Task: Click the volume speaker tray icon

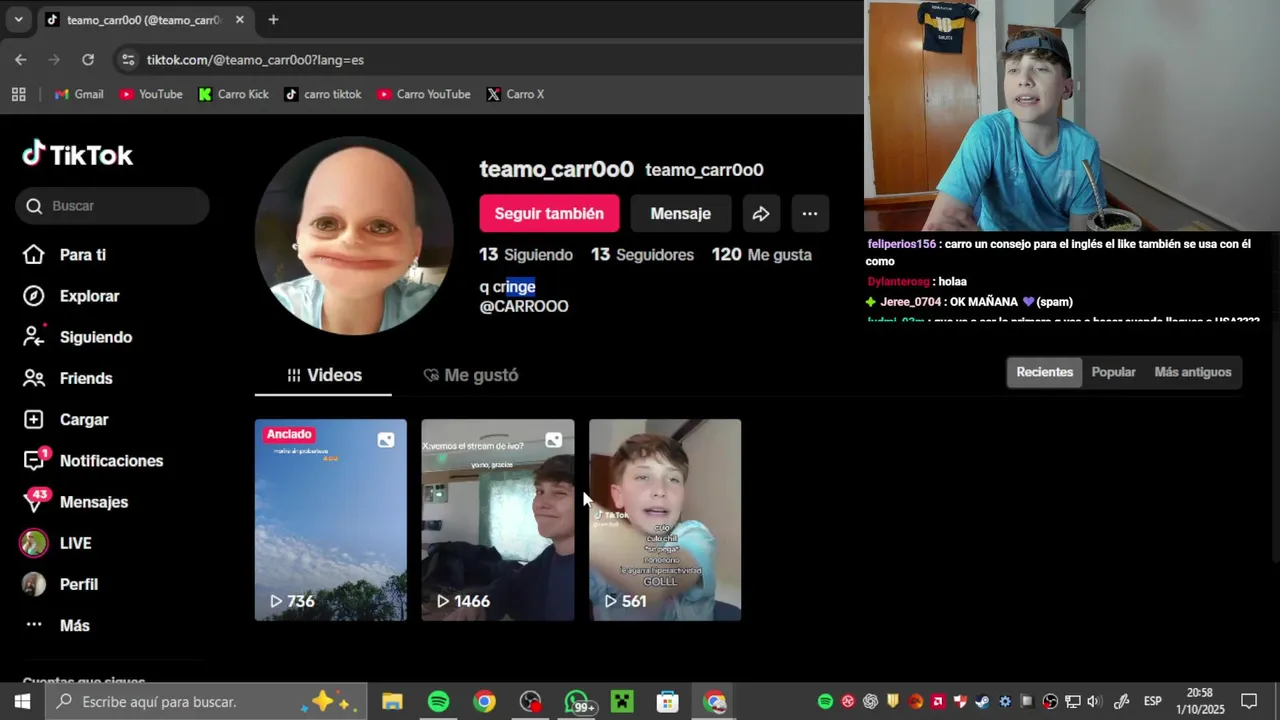Action: 1094,702
